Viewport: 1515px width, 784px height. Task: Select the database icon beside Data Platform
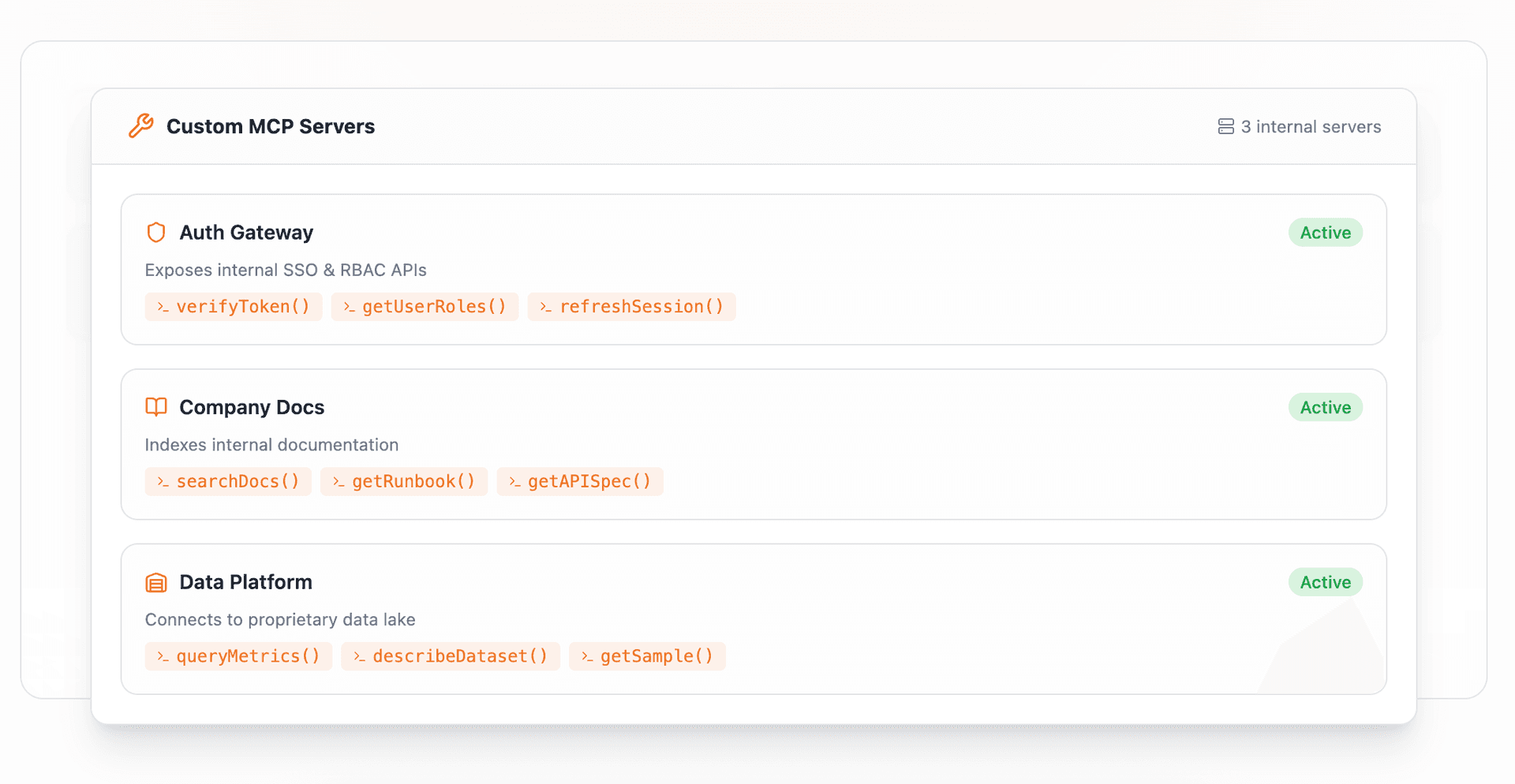pyautogui.click(x=155, y=582)
